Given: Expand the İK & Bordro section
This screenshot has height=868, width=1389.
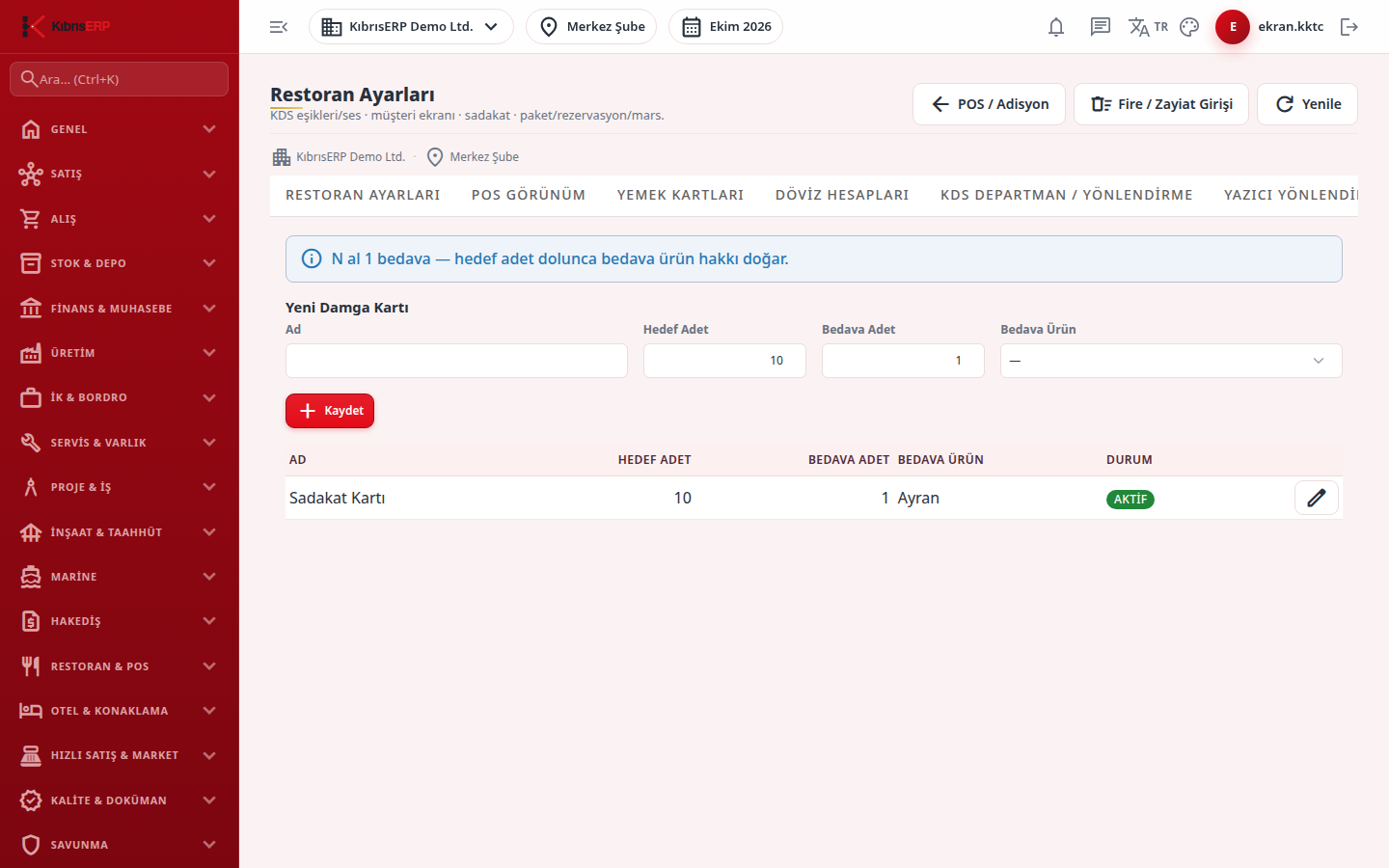Looking at the screenshot, I should [120, 397].
